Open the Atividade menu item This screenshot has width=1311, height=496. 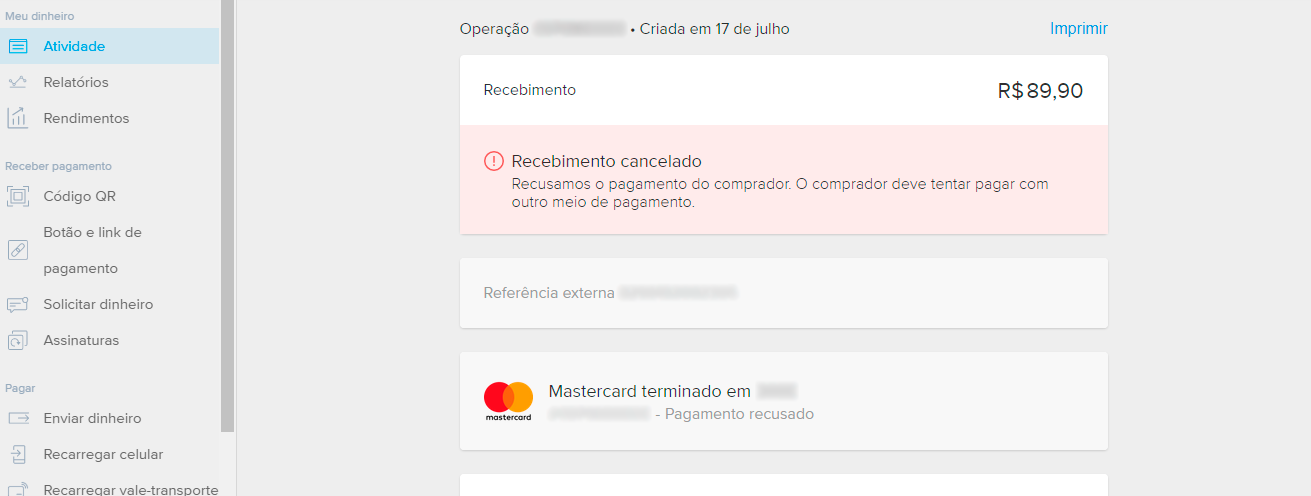click(74, 46)
